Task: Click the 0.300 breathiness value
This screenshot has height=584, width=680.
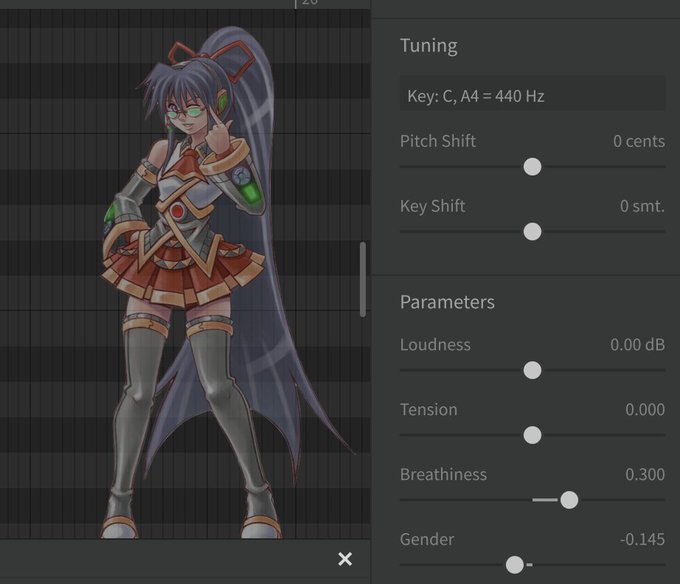Action: pyautogui.click(x=645, y=474)
